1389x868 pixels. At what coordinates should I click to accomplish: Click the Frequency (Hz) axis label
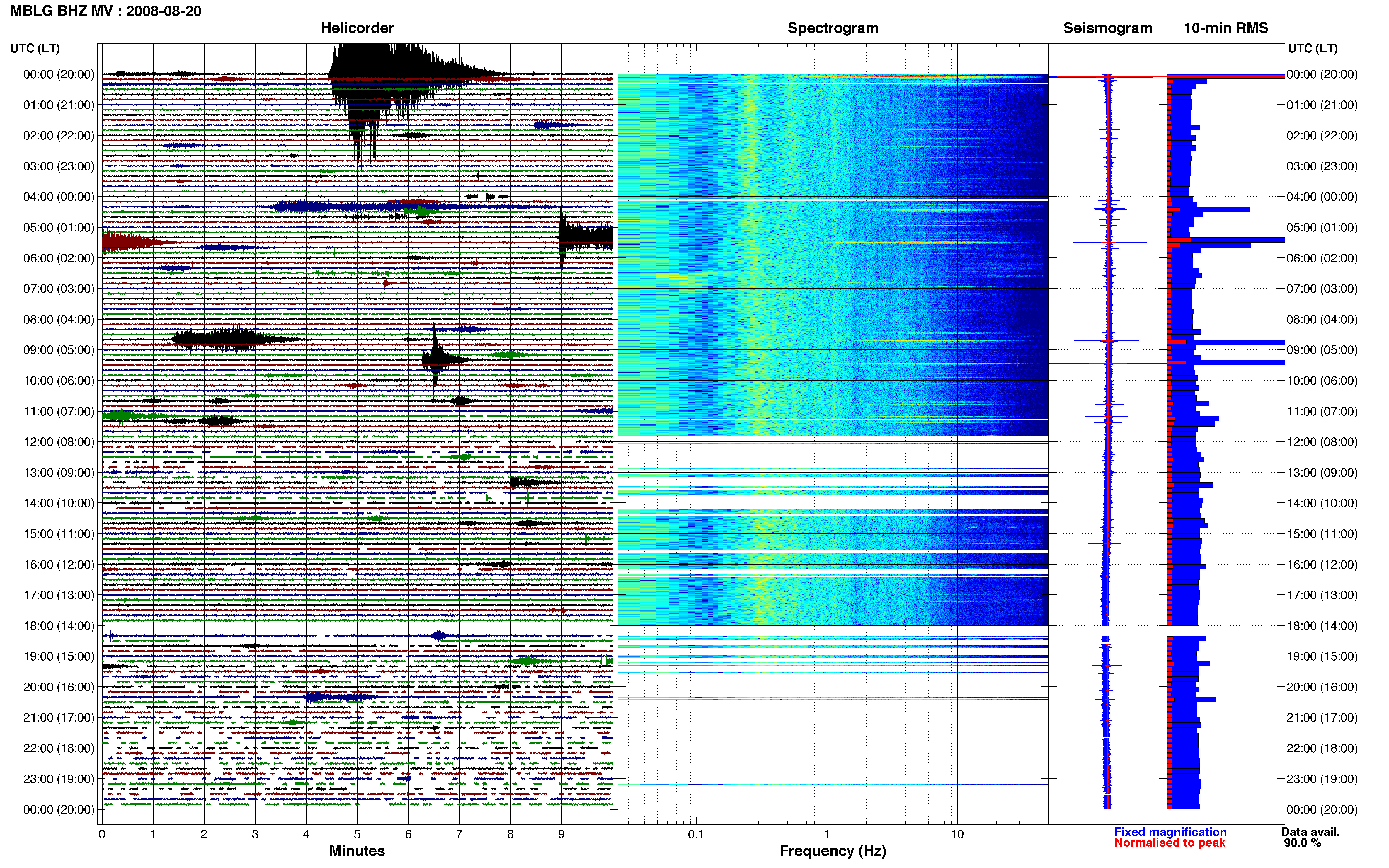[x=833, y=851]
